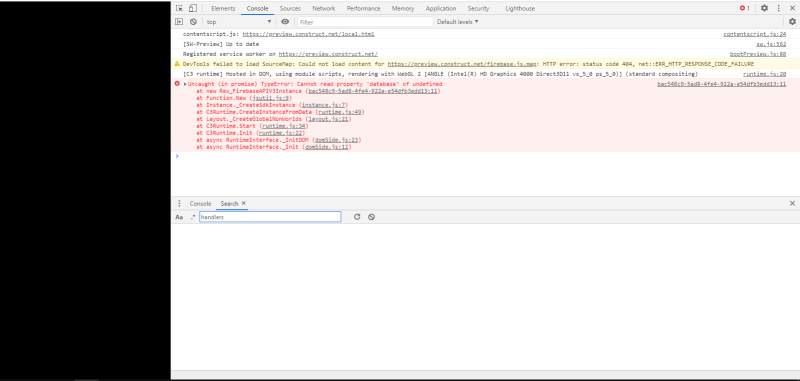Clear the console with the clear icon
The image size is (800, 381).
tap(193, 22)
